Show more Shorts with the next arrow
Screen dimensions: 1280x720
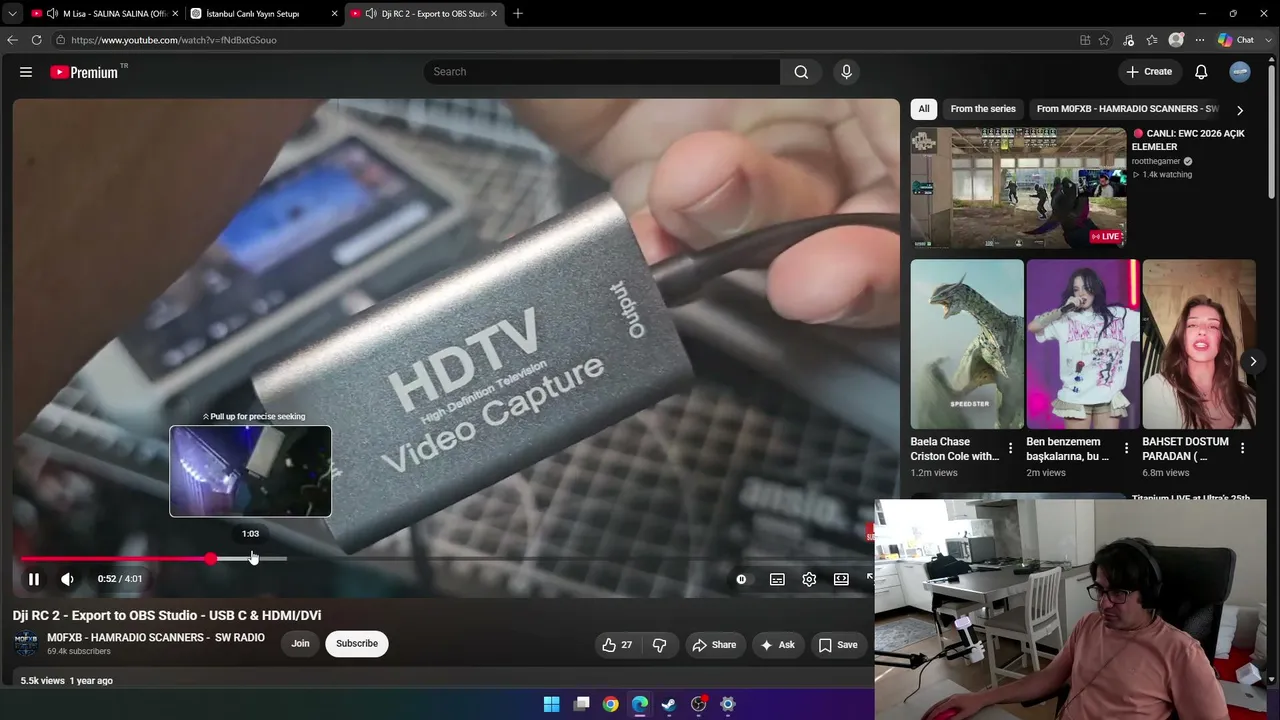[x=1253, y=361]
